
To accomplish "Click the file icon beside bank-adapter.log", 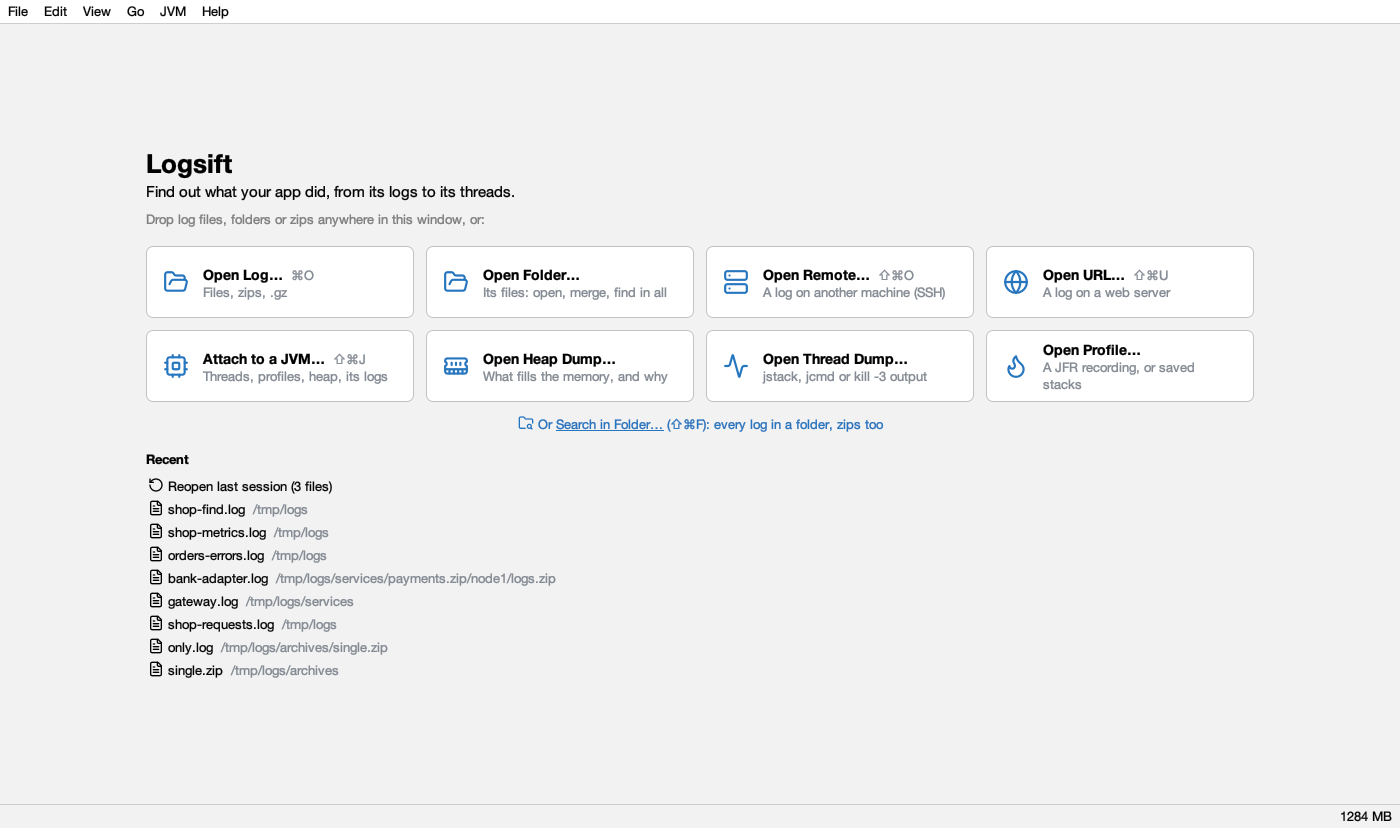I will 156,577.
